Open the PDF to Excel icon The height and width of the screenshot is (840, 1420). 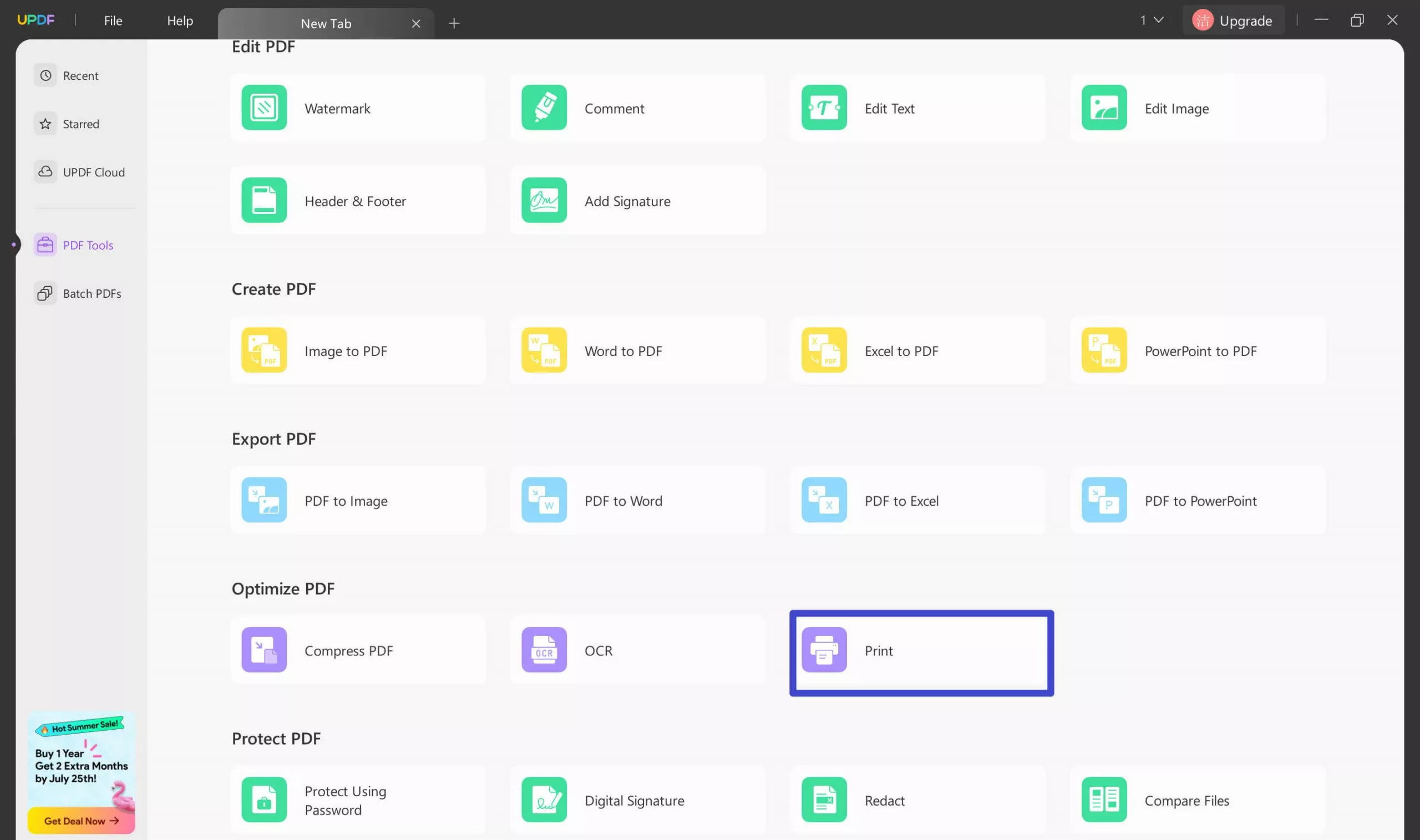tap(824, 500)
